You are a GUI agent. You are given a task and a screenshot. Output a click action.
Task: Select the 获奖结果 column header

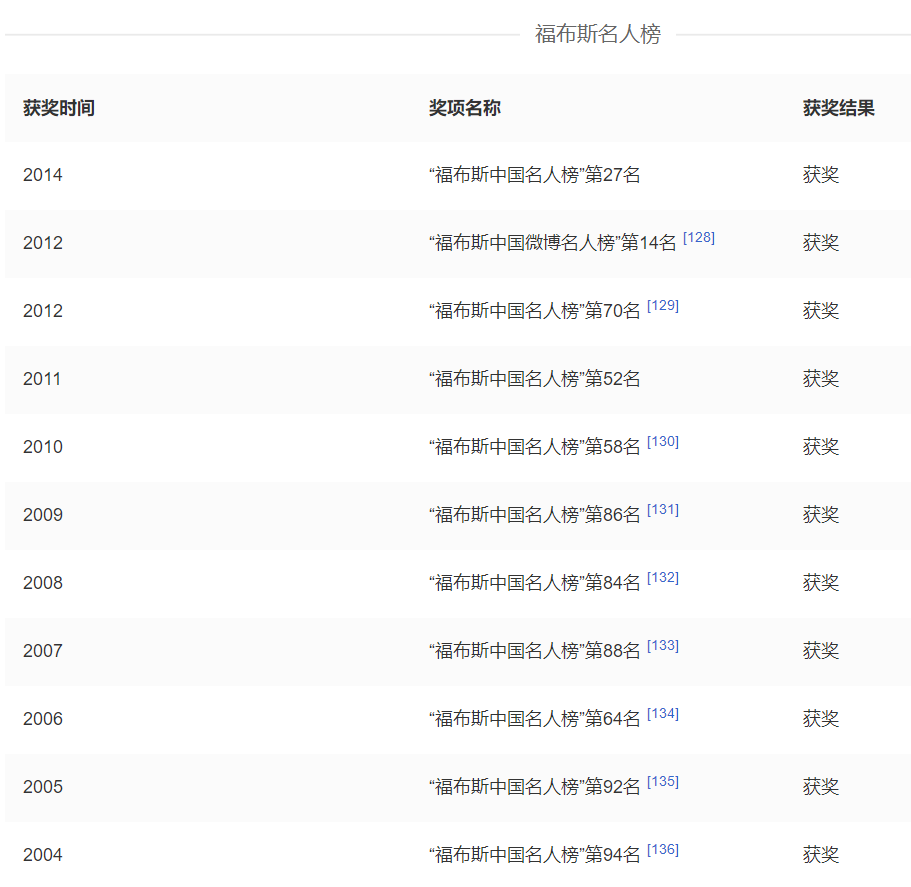coord(838,108)
